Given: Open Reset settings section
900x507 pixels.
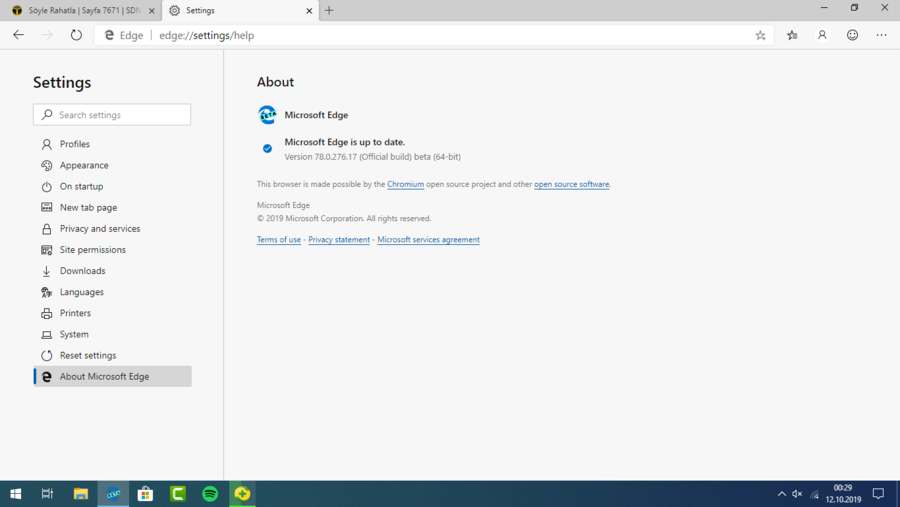Looking at the screenshot, I should tap(112, 355).
